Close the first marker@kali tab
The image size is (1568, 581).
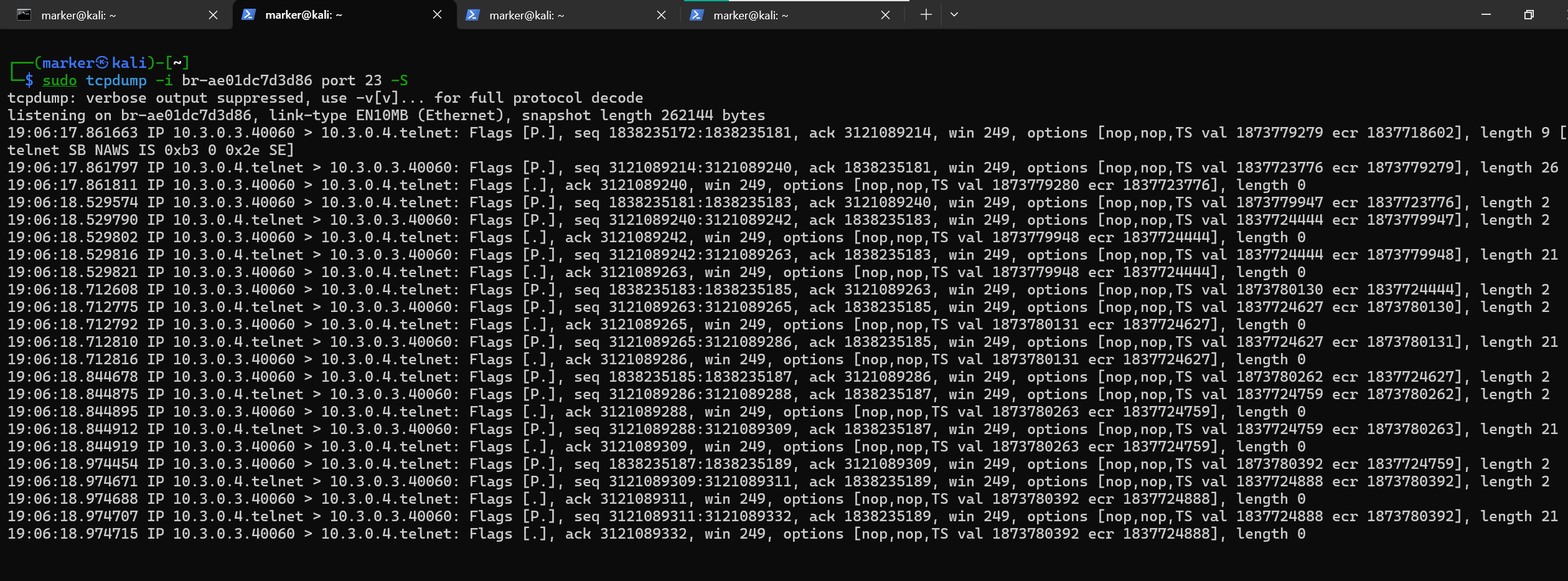(x=213, y=15)
